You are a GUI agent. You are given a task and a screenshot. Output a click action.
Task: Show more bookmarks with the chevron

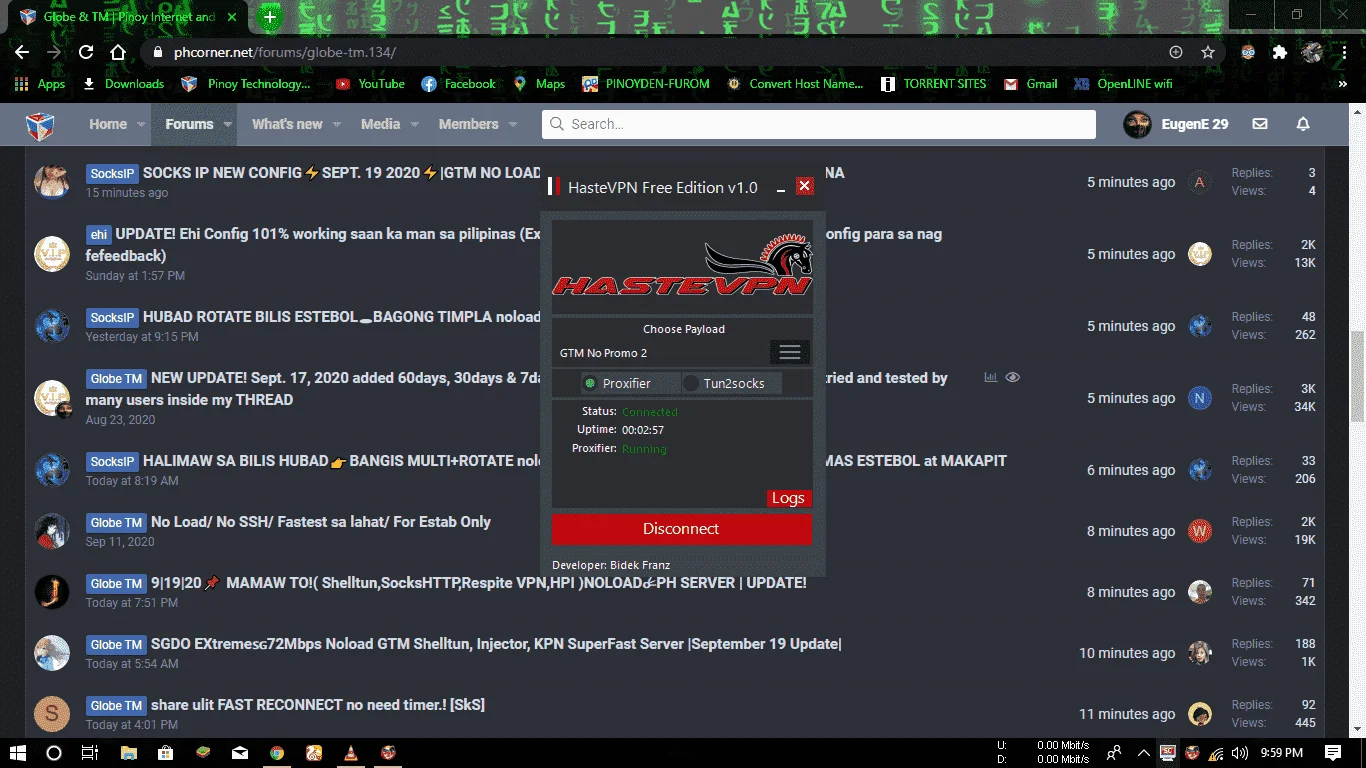(x=1343, y=84)
